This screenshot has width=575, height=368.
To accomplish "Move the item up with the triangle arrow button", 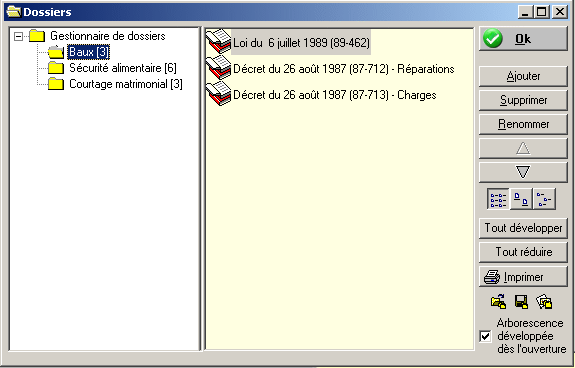I will [x=523, y=148].
